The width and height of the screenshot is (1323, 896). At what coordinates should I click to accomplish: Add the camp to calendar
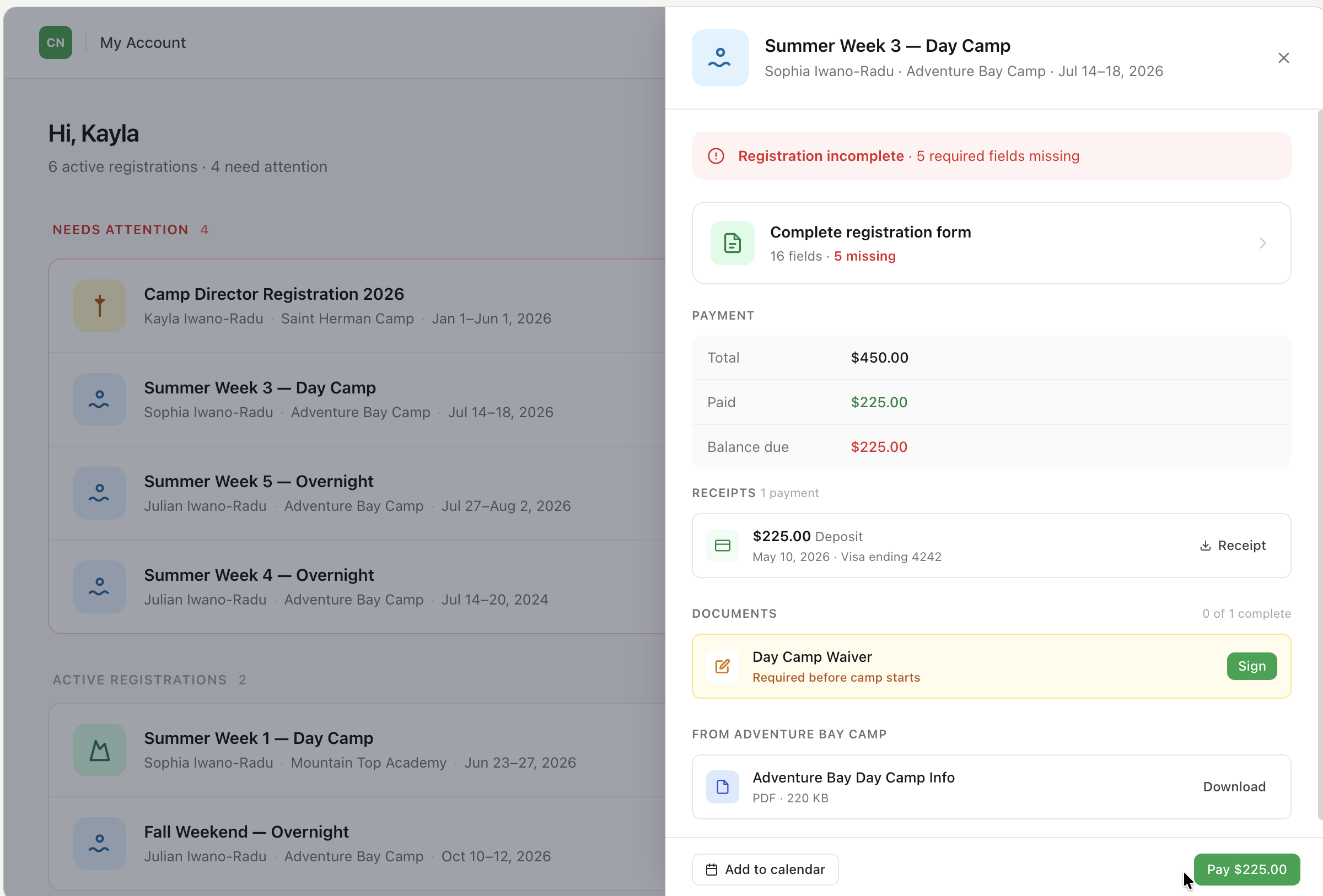[765, 869]
